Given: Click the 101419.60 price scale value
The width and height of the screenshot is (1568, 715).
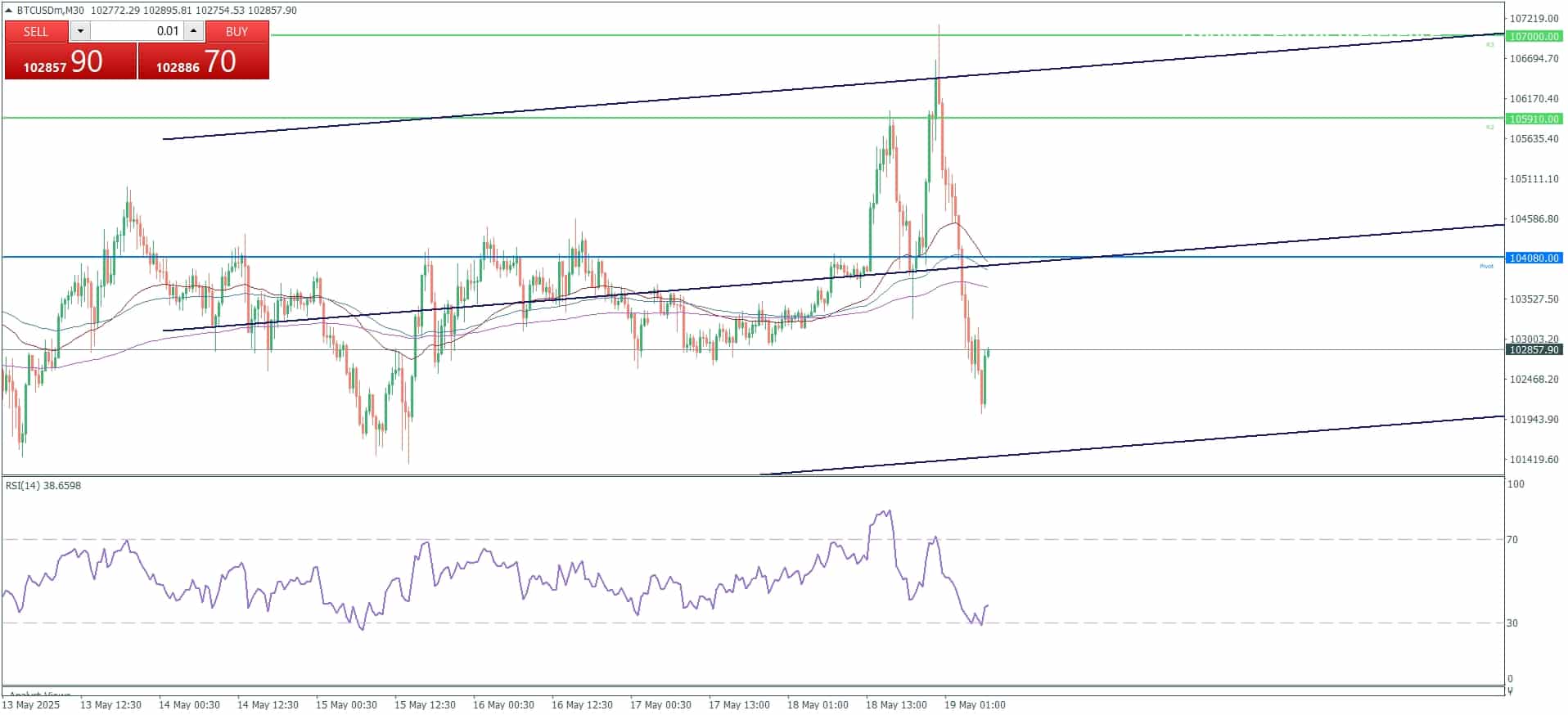Looking at the screenshot, I should coord(1534,459).
